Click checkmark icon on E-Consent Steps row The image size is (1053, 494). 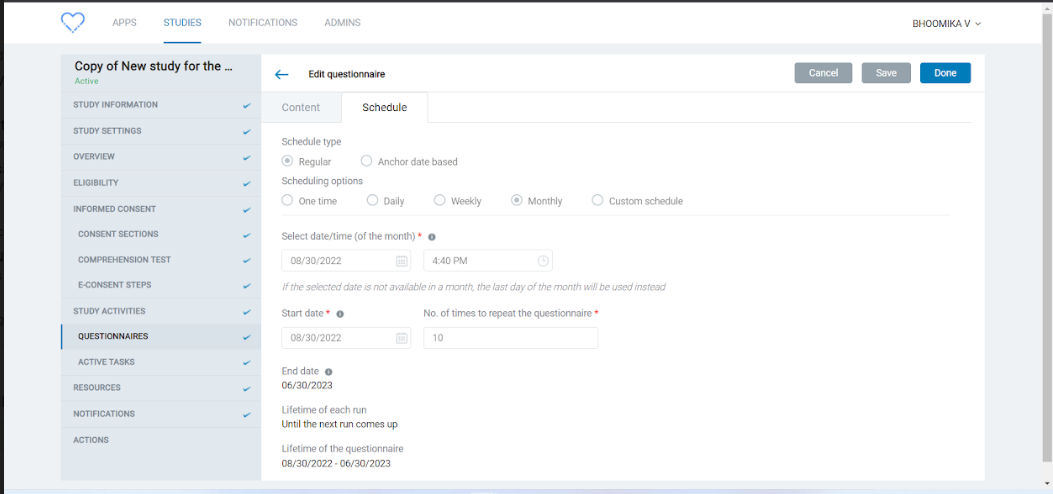click(x=247, y=286)
